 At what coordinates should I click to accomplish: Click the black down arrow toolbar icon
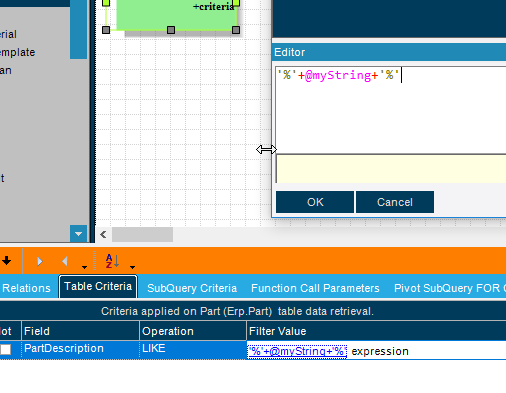[x=7, y=261]
